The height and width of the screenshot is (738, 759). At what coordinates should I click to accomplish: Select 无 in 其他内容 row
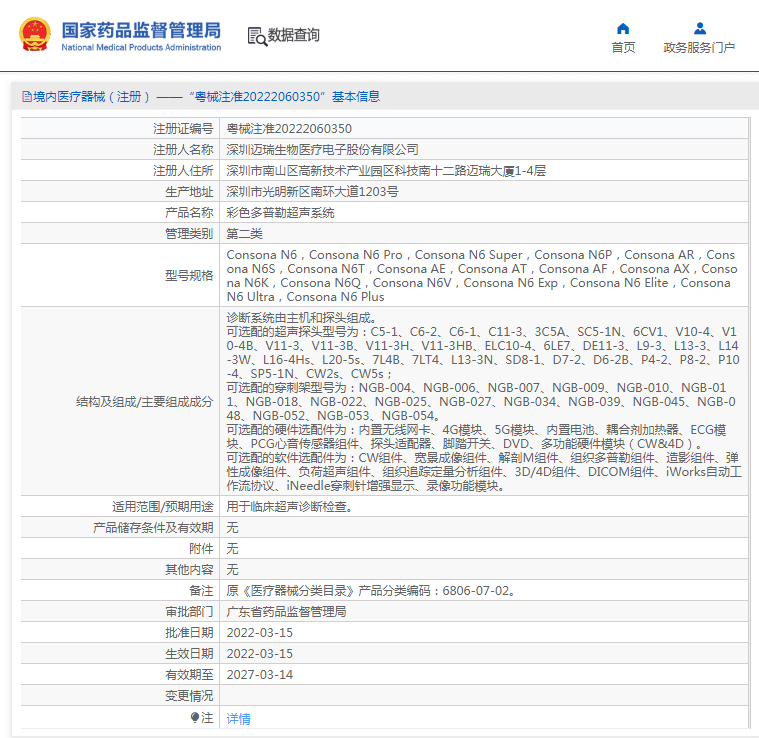click(232, 570)
